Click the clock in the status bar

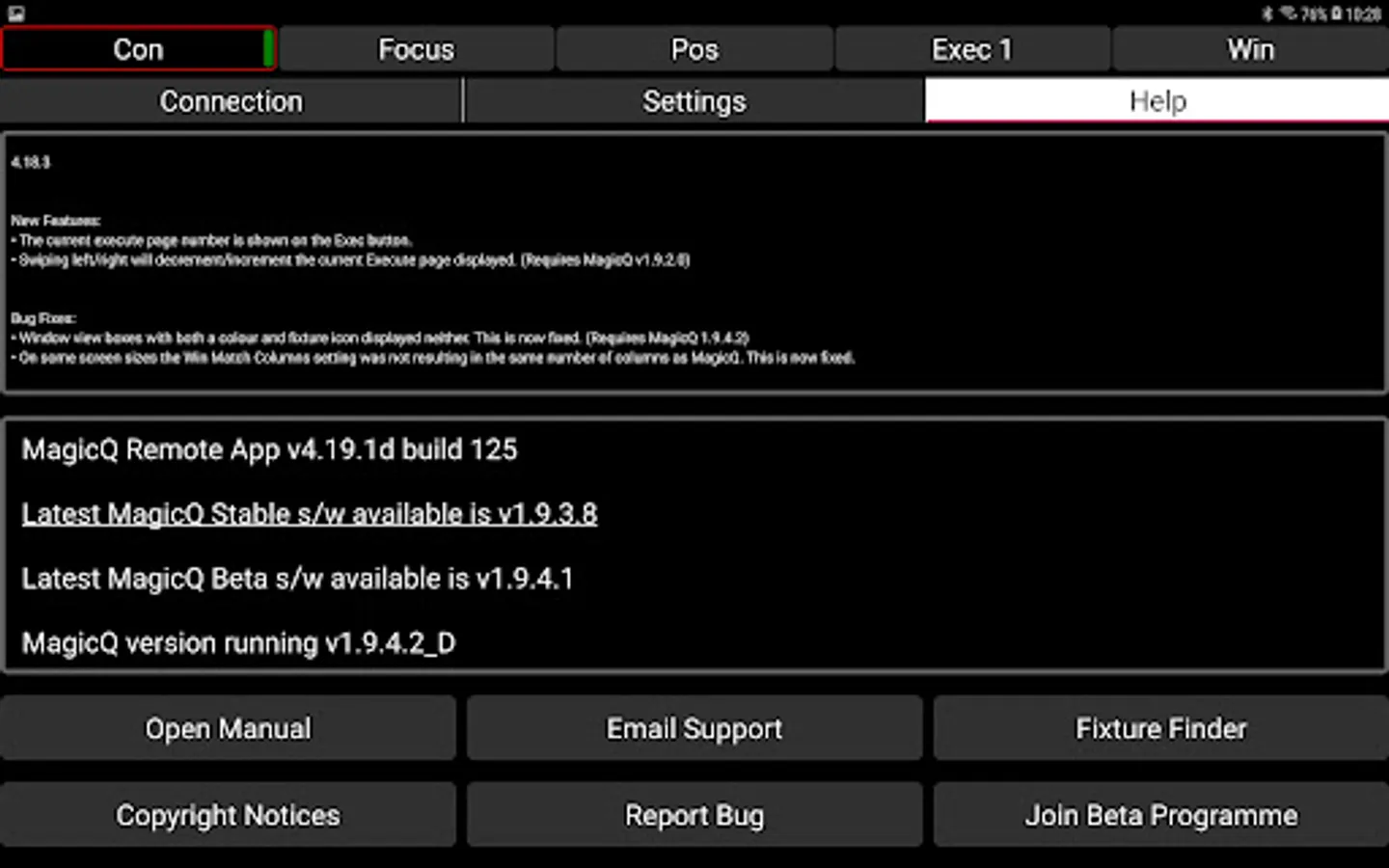[1364, 14]
